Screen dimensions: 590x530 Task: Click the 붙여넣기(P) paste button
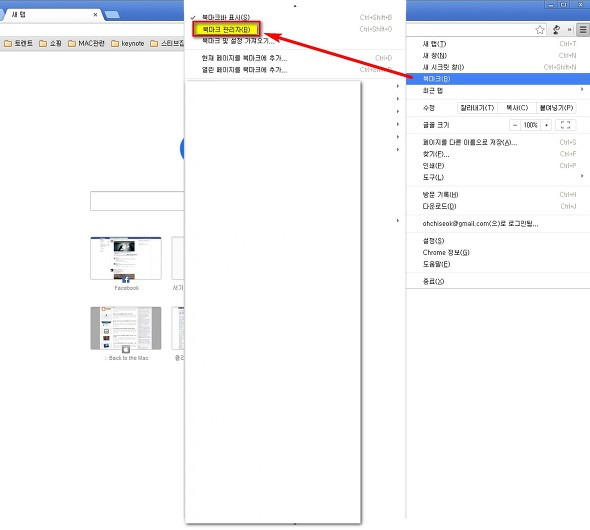point(557,108)
